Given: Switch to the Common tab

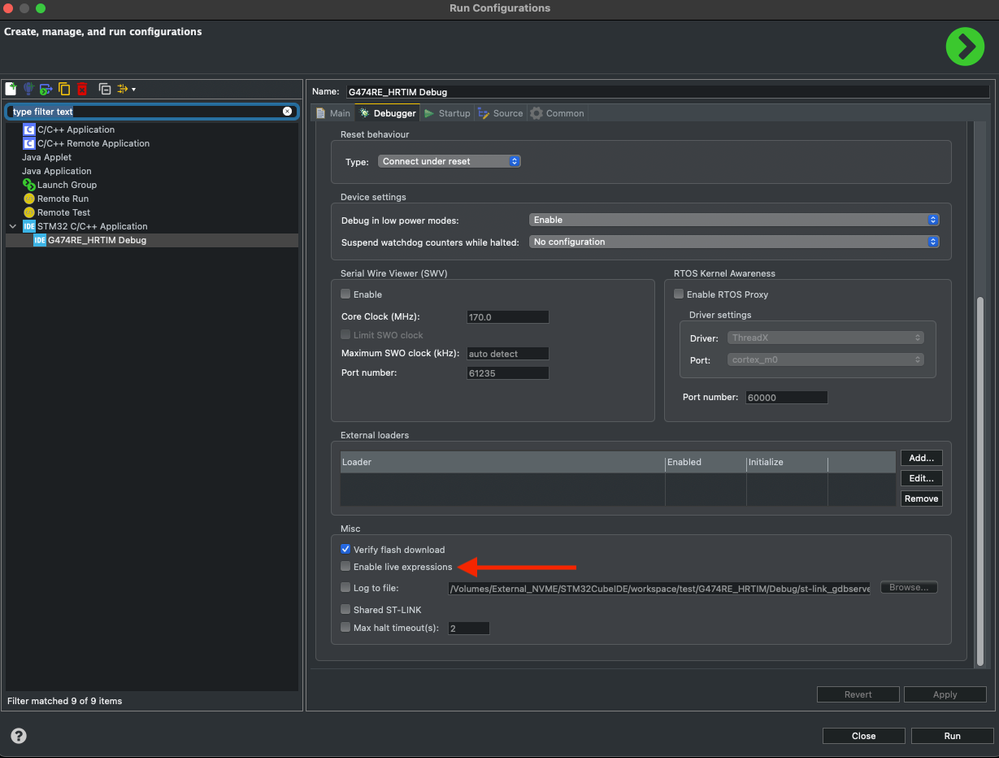Looking at the screenshot, I should (x=557, y=113).
